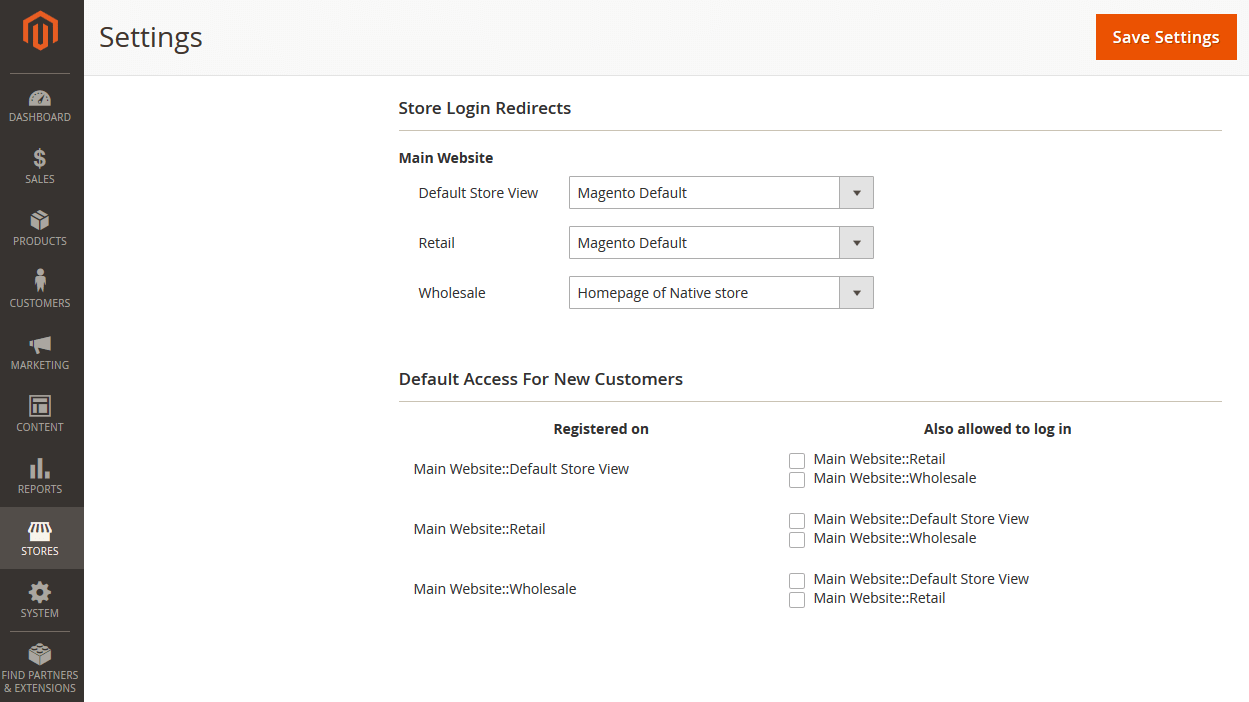This screenshot has height=702, width=1249.
Task: Open the Dashboard gauge icon
Action: tap(40, 98)
